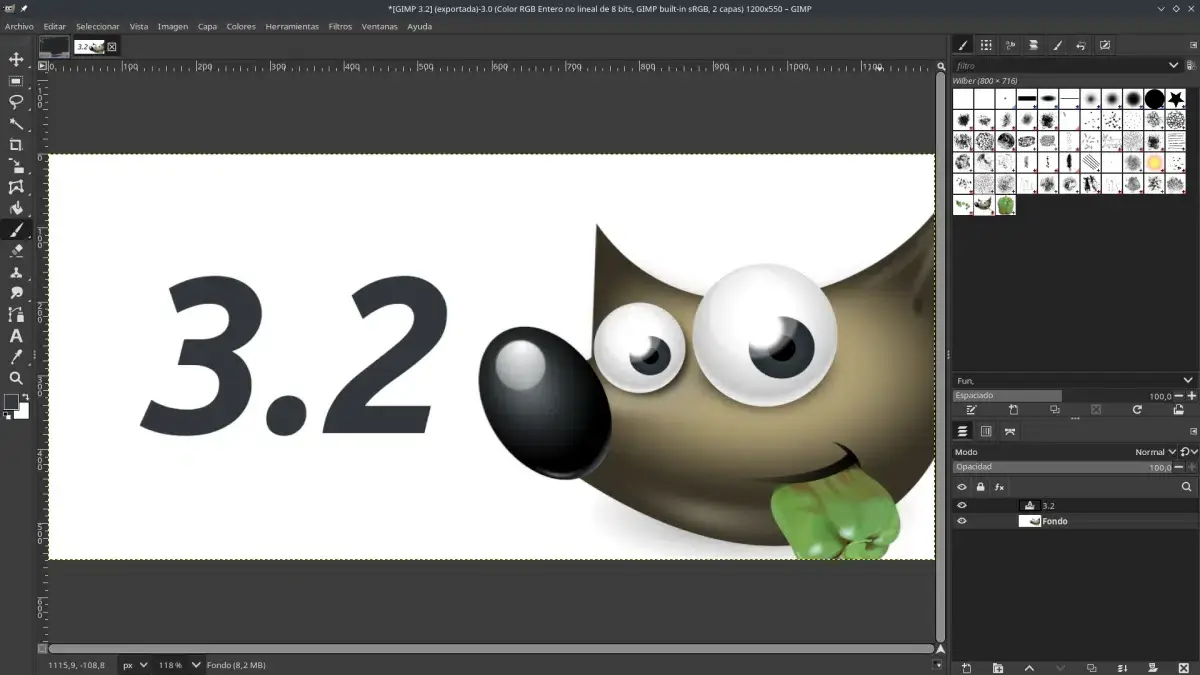Delete the selected layer using the trash icon
The height and width of the screenshot is (675, 1200).
click(1184, 667)
